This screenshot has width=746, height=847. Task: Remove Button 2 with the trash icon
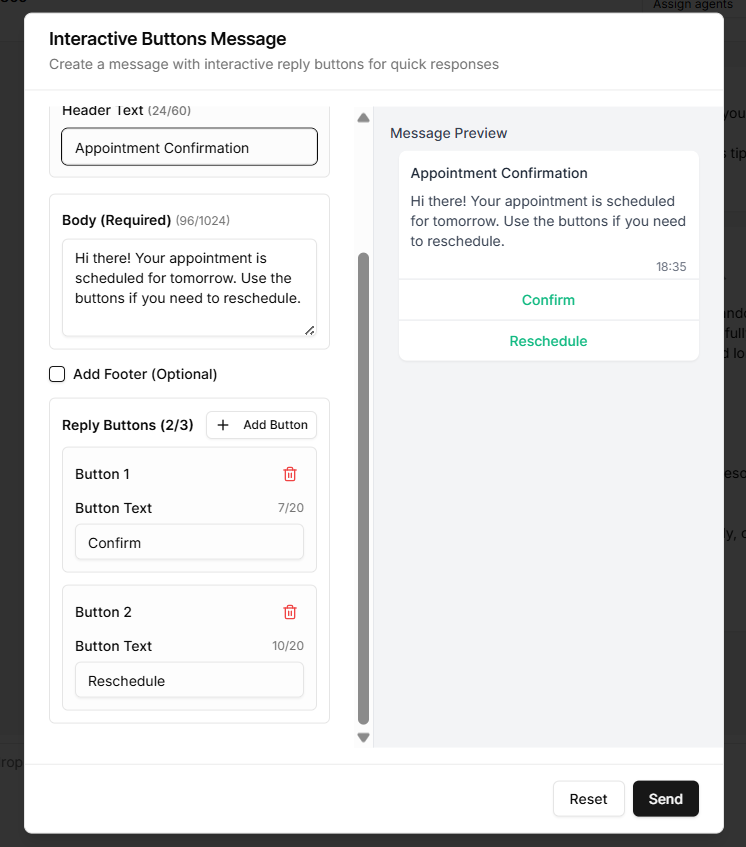click(x=290, y=612)
